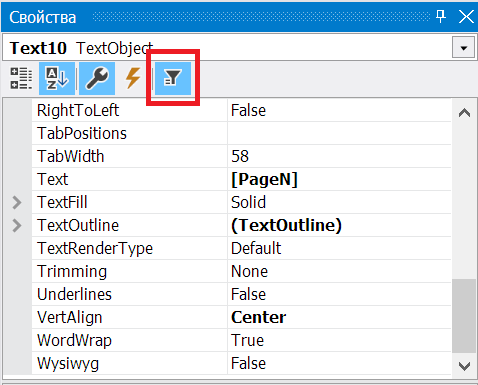This screenshot has height=385, width=478.
Task: Toggle the property filter funnel icon
Action: pos(173,78)
